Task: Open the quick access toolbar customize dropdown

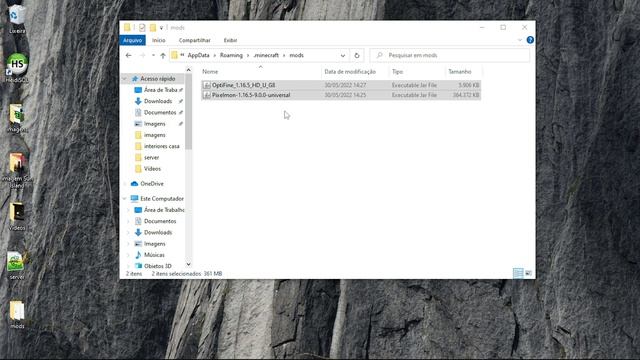Action: [x=161, y=28]
